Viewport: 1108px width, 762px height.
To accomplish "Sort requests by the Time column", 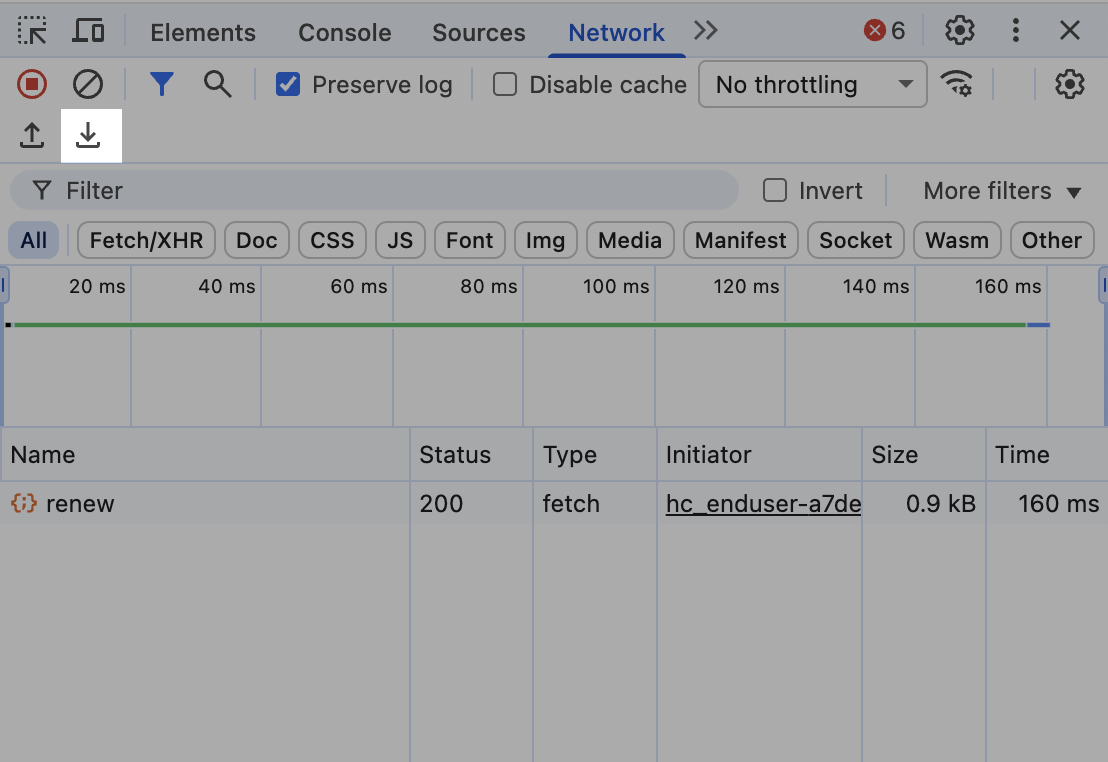I will 1047,455.
